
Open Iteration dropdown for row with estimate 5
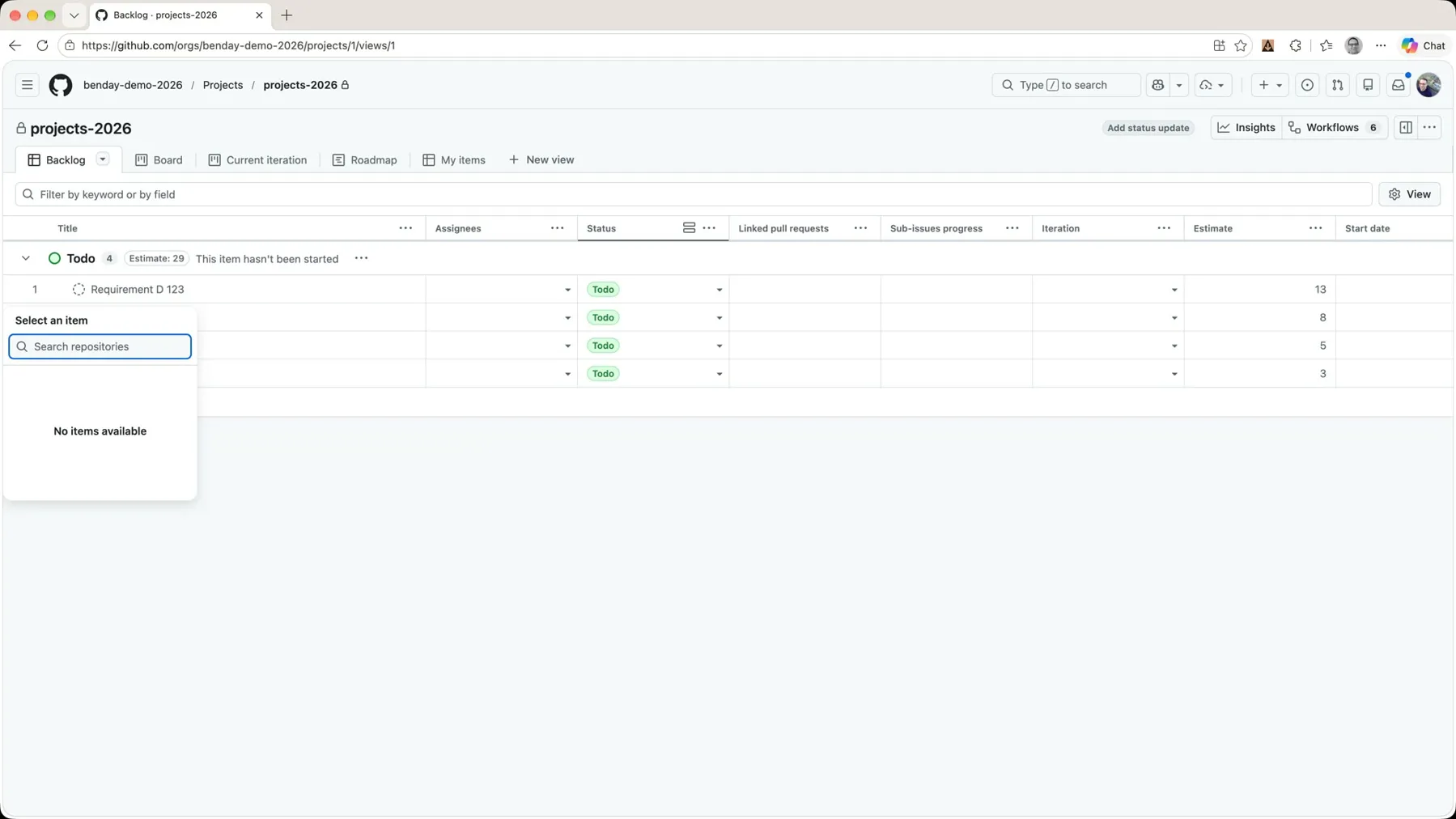[1174, 346]
